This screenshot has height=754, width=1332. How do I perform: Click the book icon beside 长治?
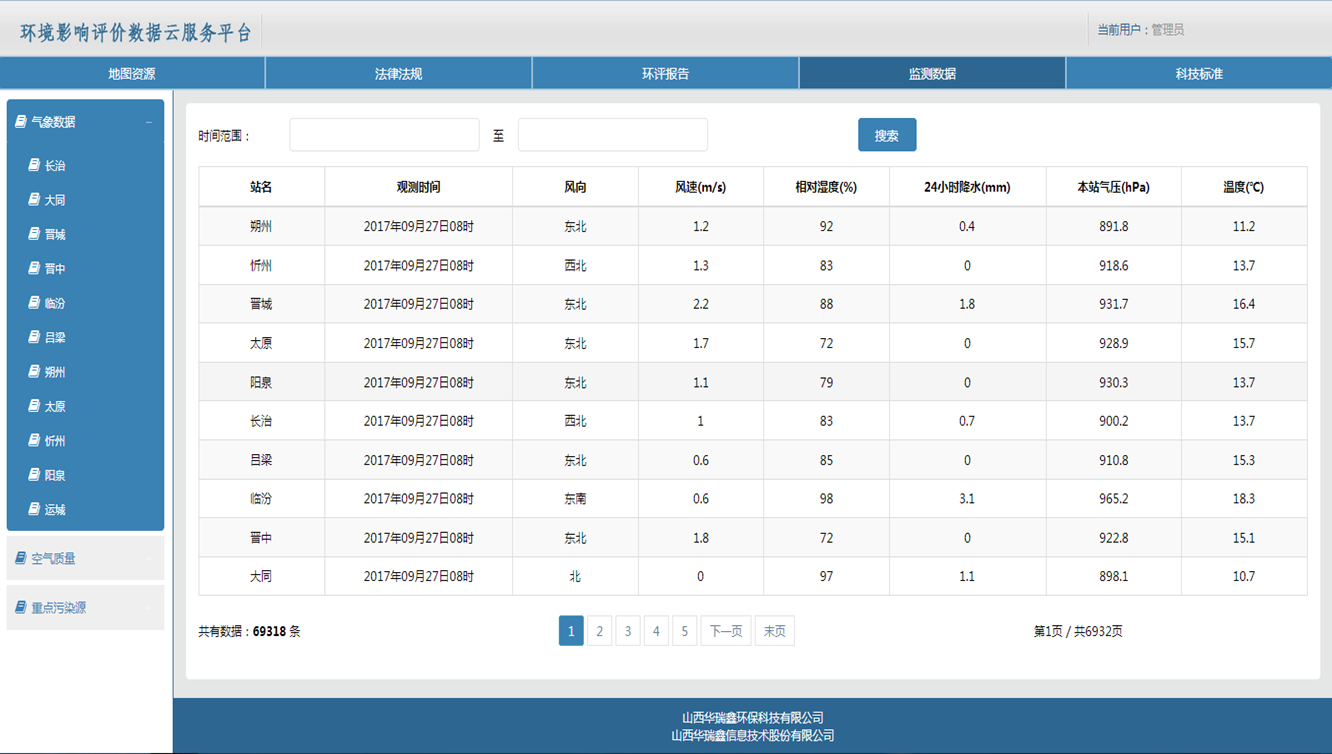(34, 166)
